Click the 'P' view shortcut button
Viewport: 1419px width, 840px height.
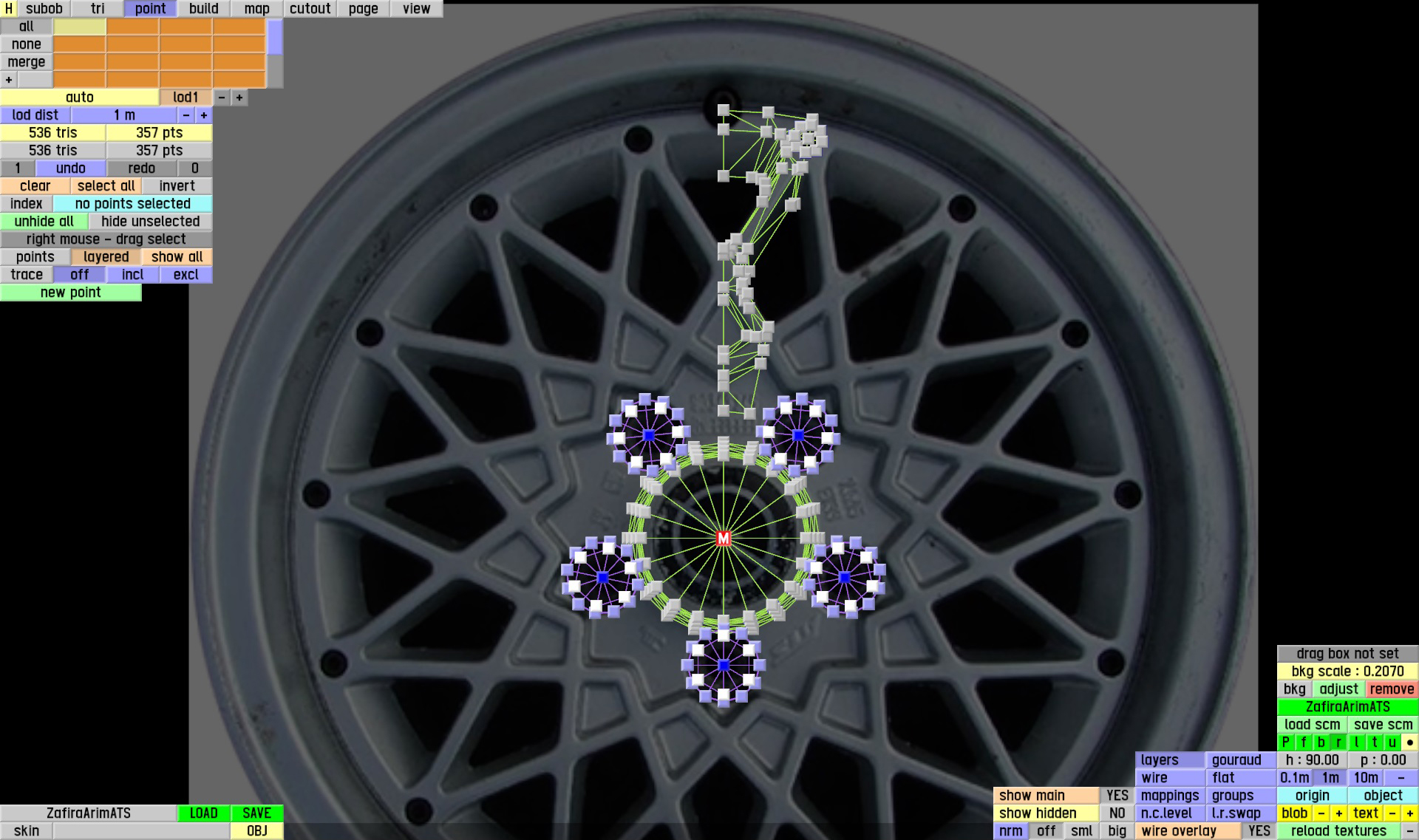1285,742
